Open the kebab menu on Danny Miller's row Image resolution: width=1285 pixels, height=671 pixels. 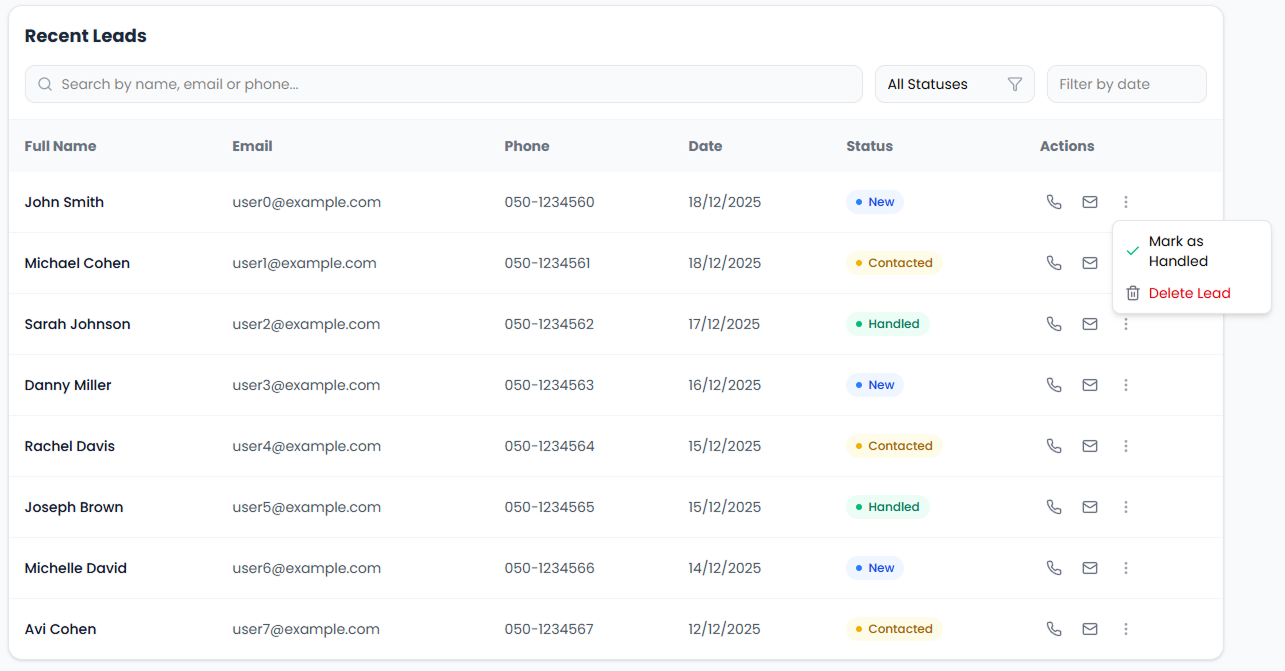[1126, 385]
